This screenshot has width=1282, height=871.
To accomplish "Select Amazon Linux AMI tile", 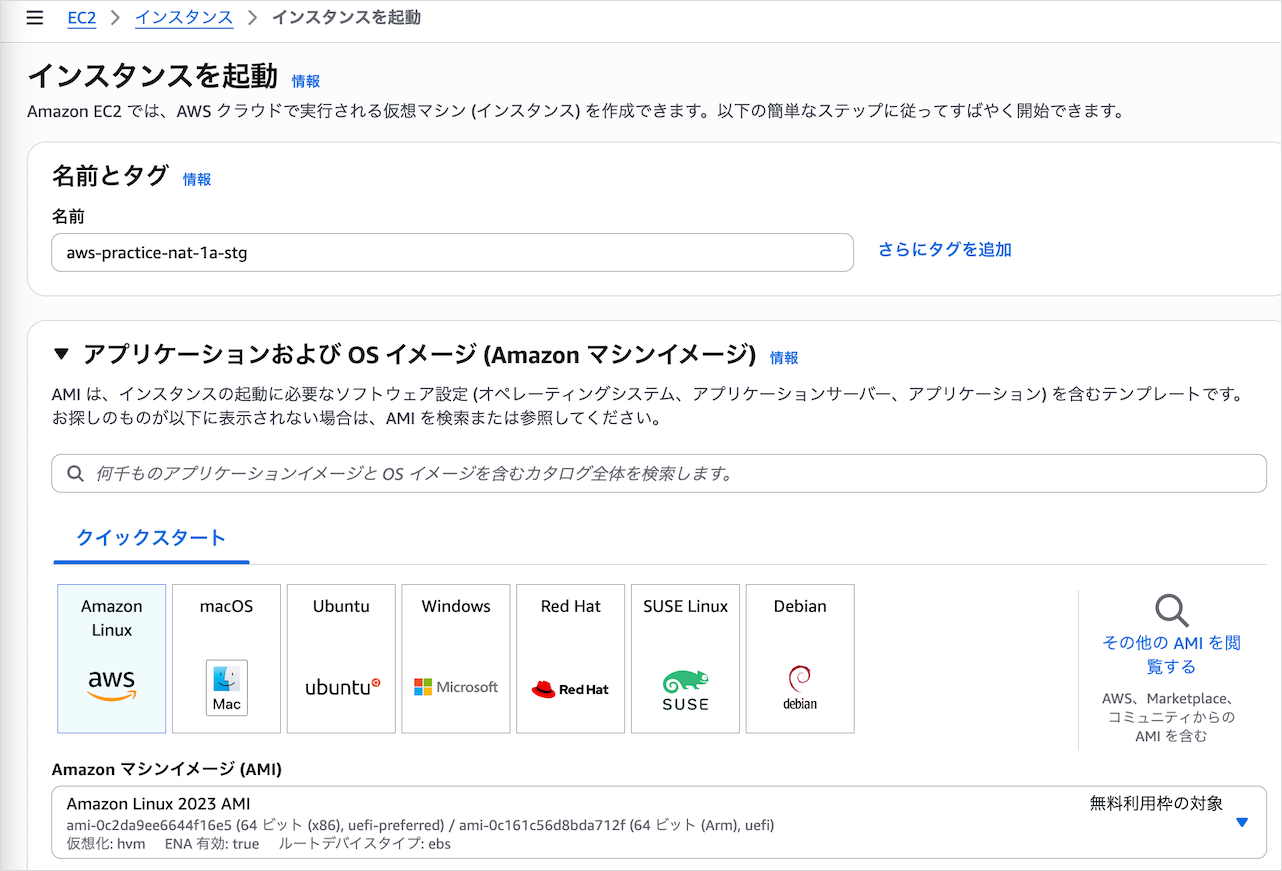I will tap(112, 659).
